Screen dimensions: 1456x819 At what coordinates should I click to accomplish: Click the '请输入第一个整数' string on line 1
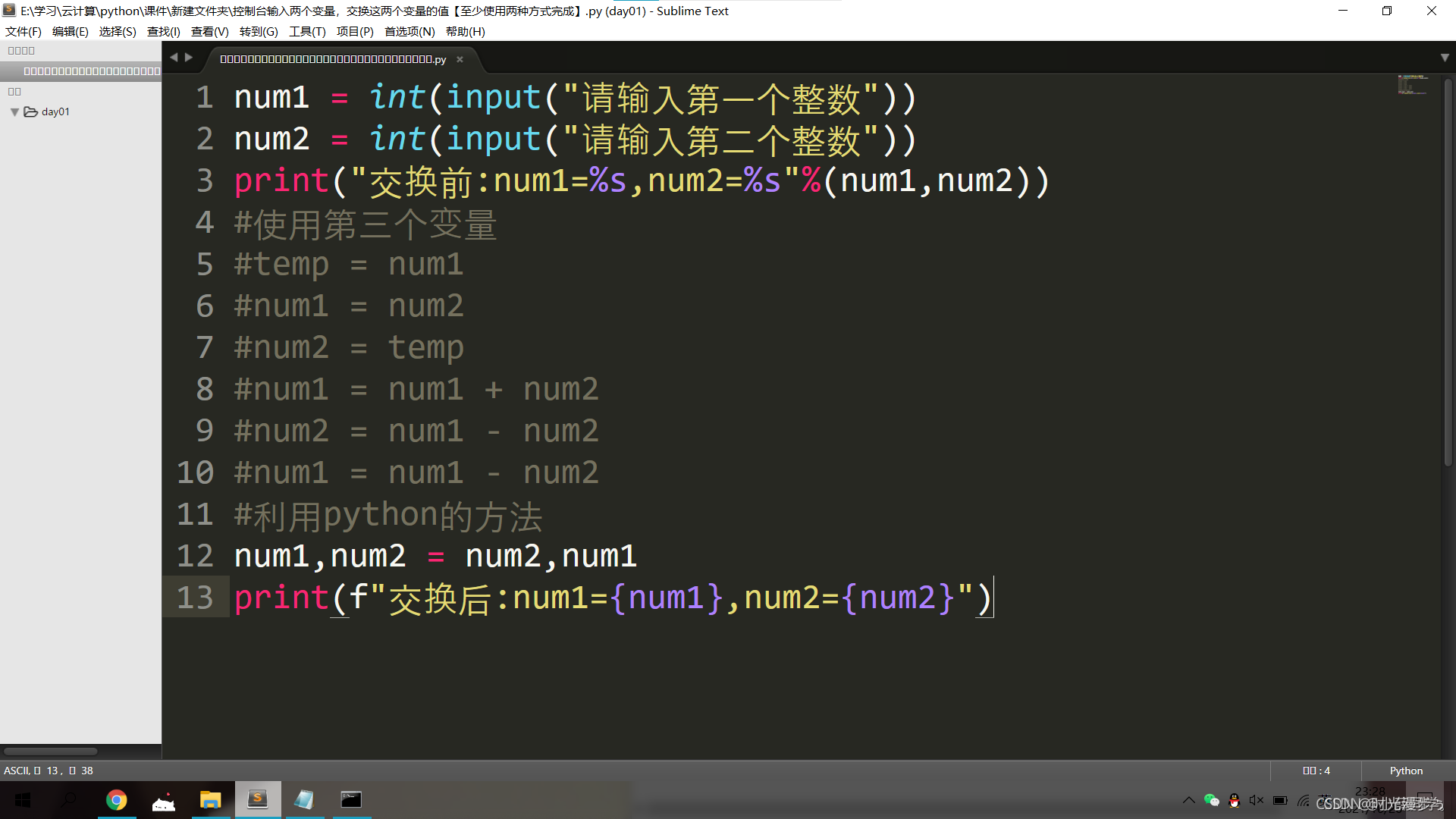click(720, 99)
